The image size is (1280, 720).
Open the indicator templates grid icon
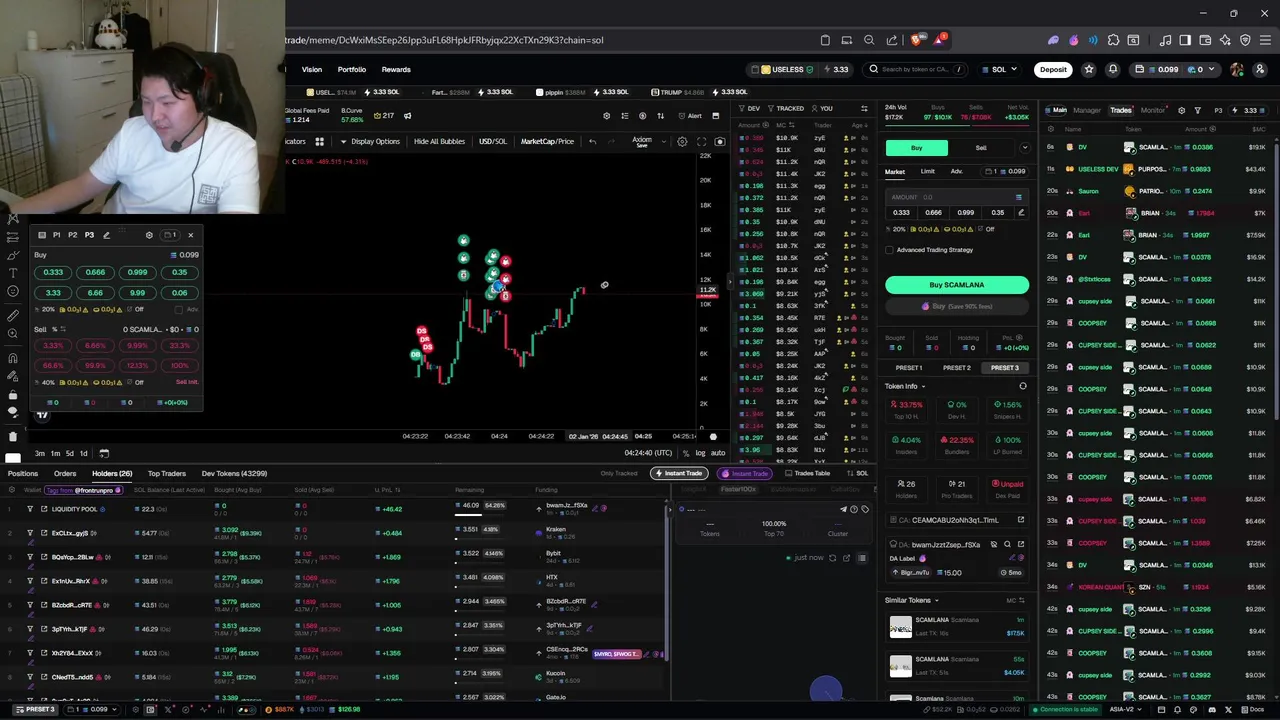(x=319, y=141)
